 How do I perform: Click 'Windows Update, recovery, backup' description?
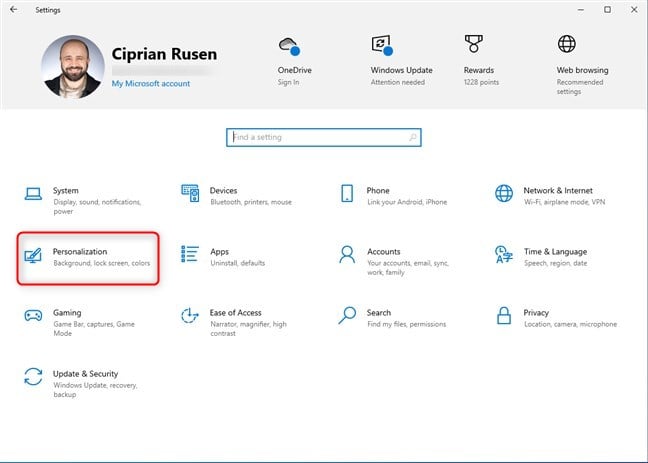(95, 390)
